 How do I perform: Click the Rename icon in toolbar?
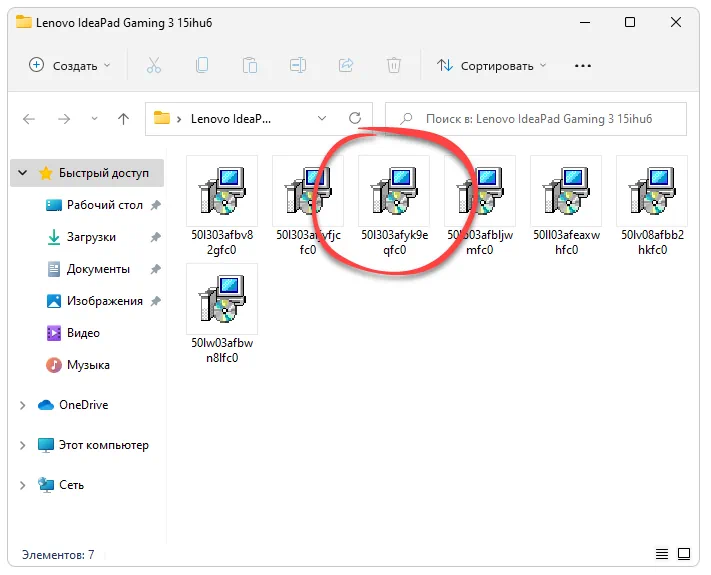(298, 65)
